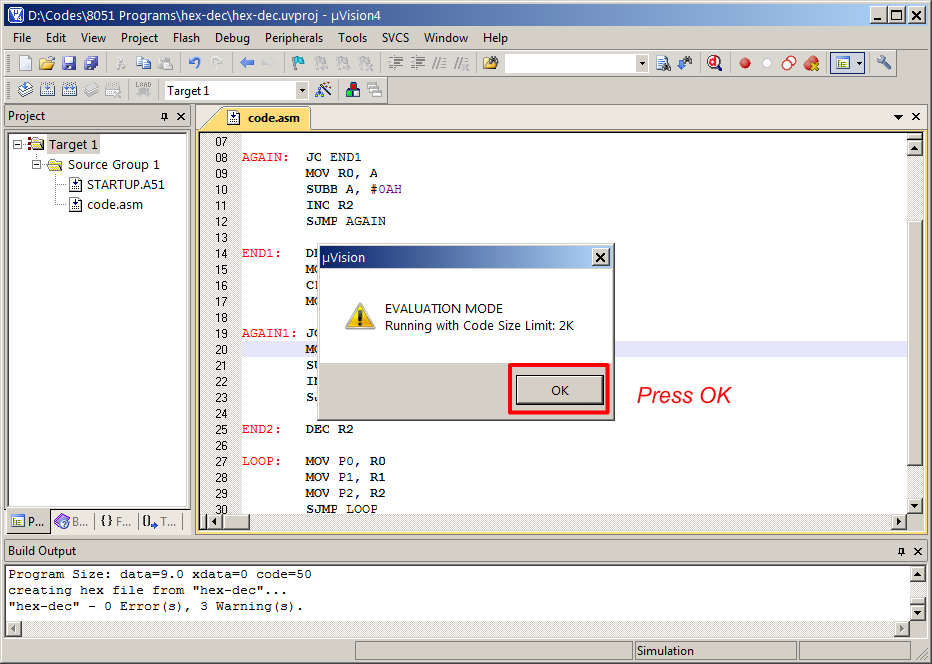Screen dimensions: 932x664
Task: Translate the current file icon
Action: coord(26,90)
